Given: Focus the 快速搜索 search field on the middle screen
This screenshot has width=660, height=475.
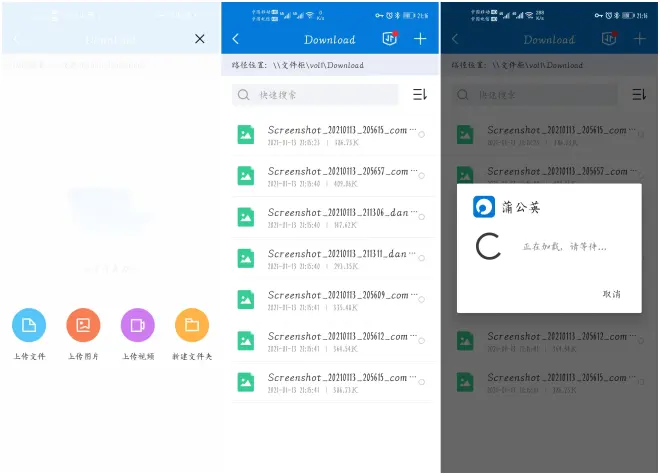Looking at the screenshot, I should (315, 95).
